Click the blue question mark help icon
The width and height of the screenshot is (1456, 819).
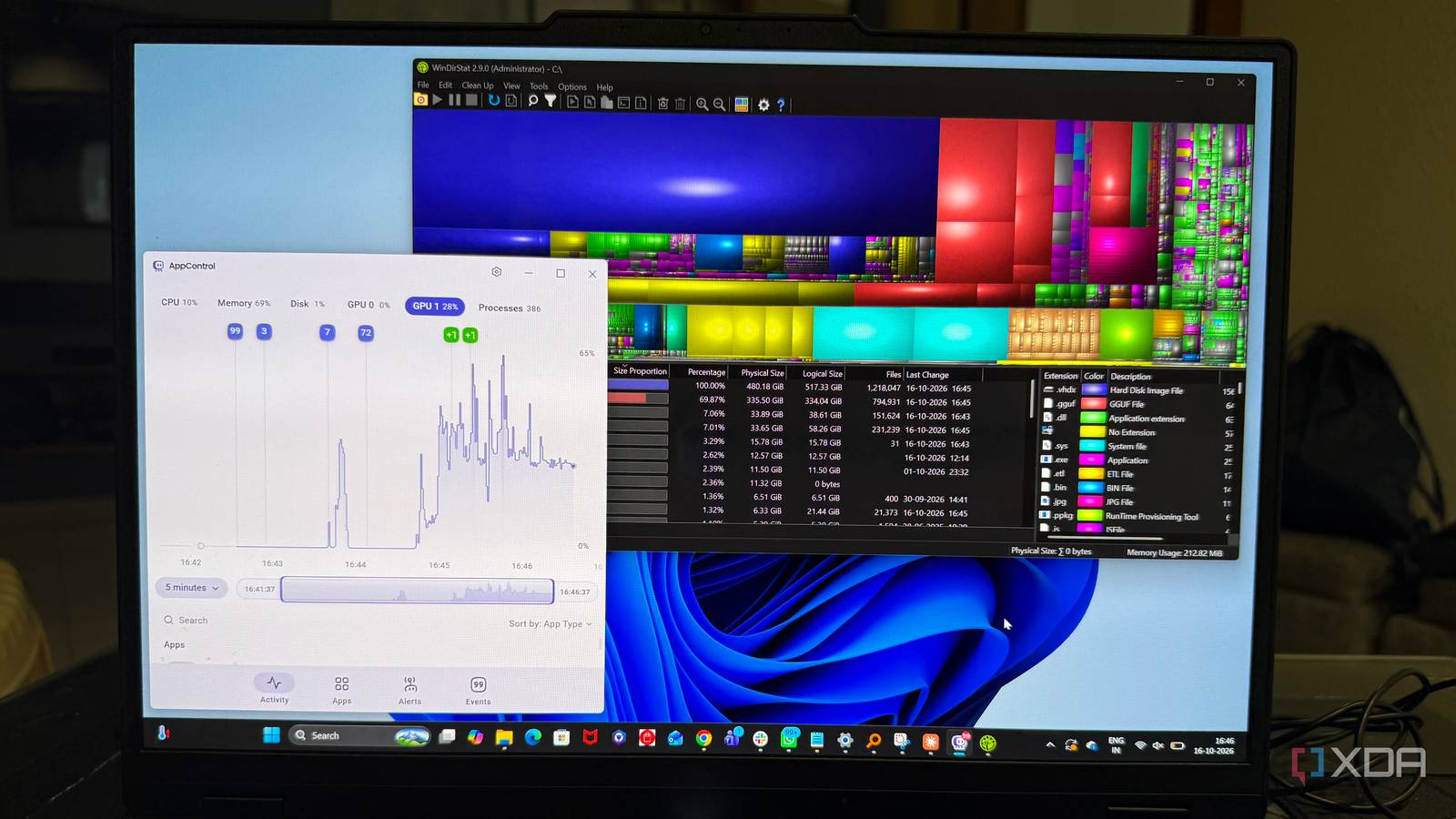781,106
